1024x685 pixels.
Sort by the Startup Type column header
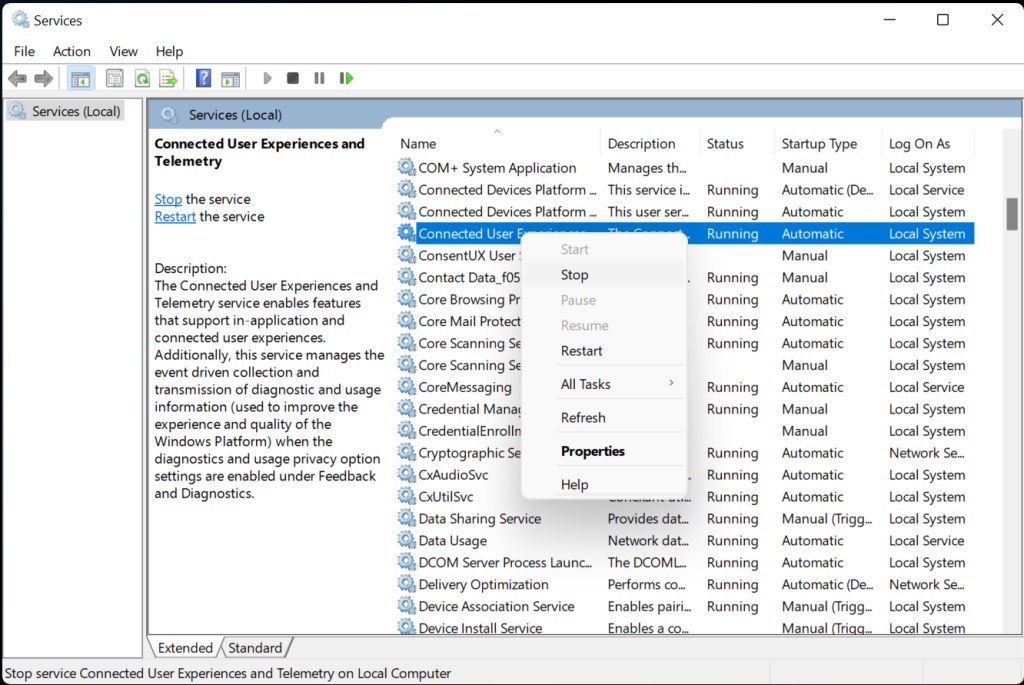[819, 144]
